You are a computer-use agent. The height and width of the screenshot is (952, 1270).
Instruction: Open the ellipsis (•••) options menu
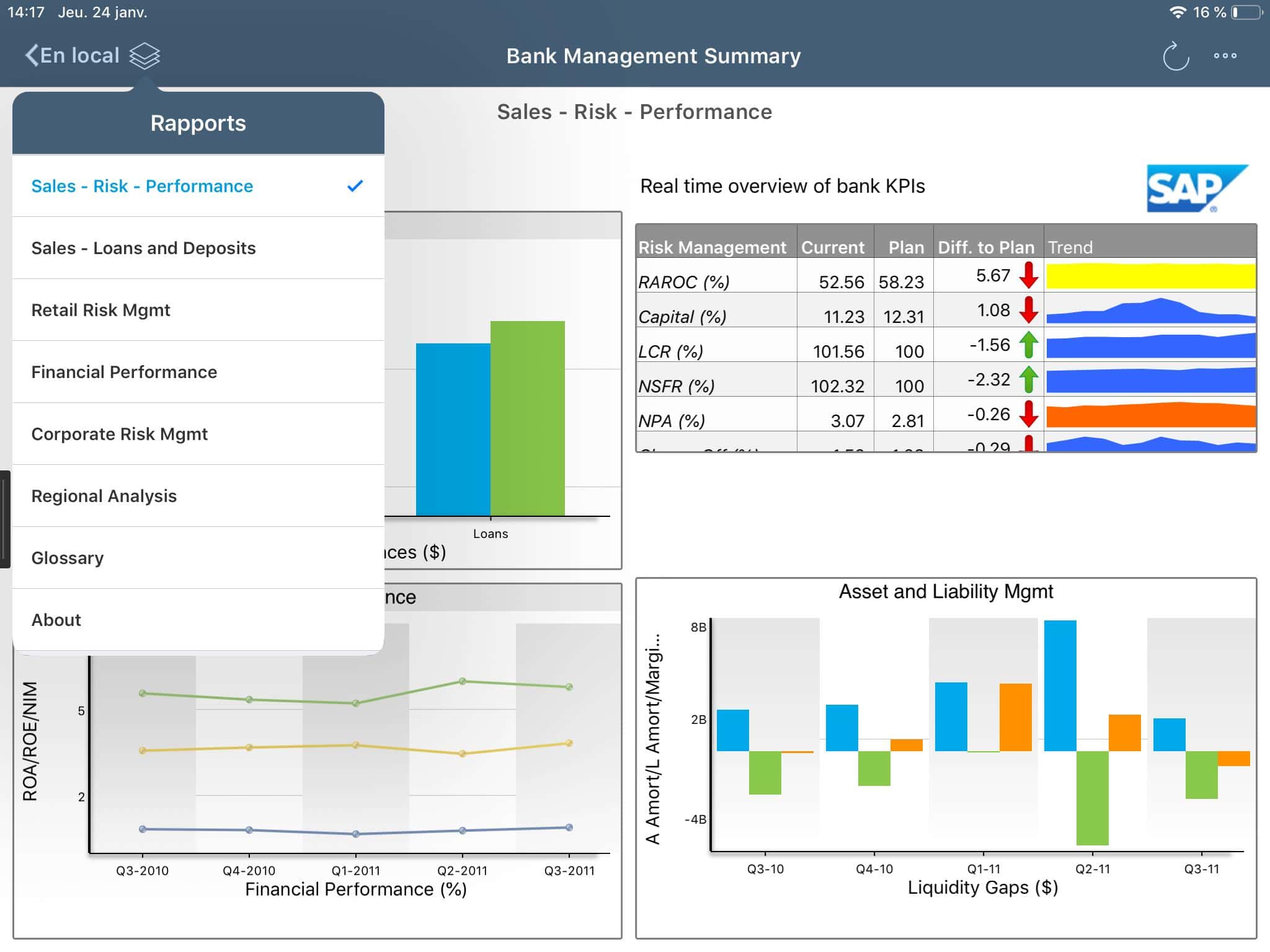(x=1226, y=55)
